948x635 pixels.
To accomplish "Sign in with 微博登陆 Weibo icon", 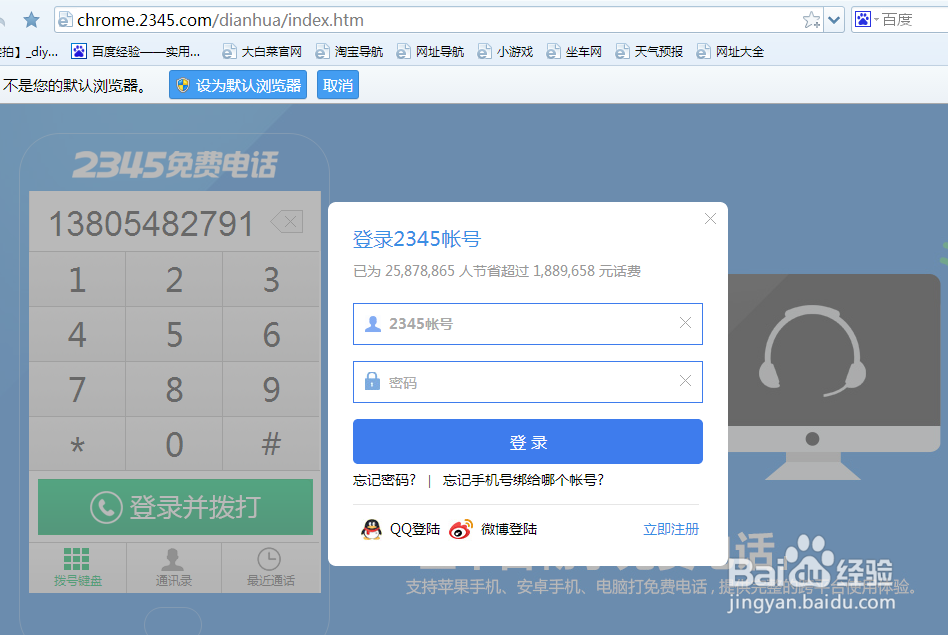I will tap(493, 529).
